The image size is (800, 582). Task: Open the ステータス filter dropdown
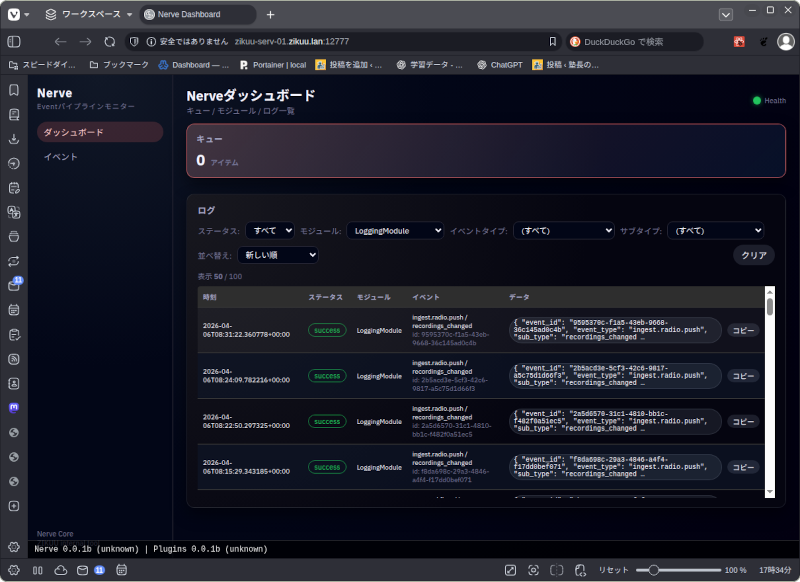coord(270,230)
